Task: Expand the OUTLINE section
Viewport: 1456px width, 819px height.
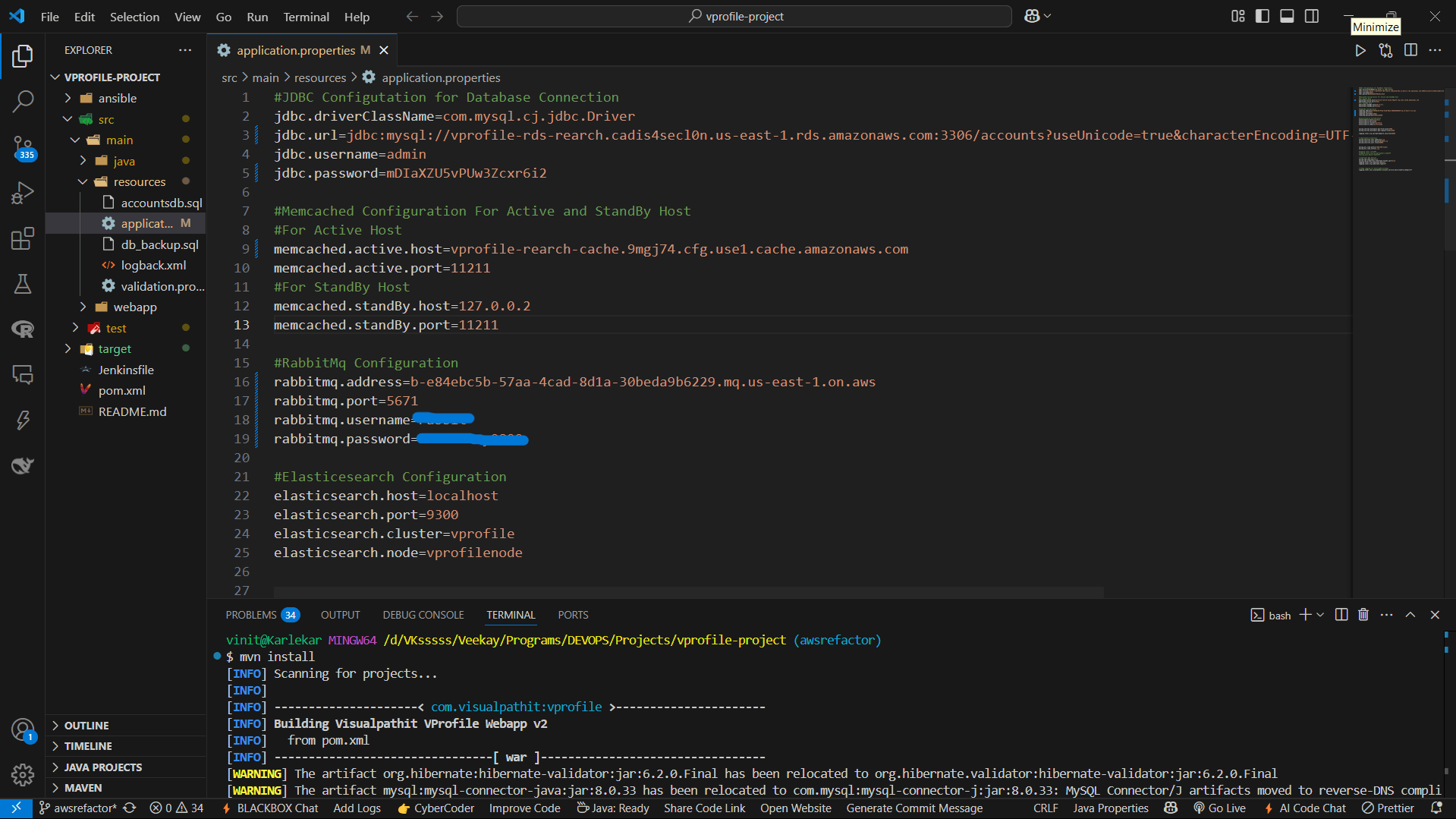Action: click(86, 726)
